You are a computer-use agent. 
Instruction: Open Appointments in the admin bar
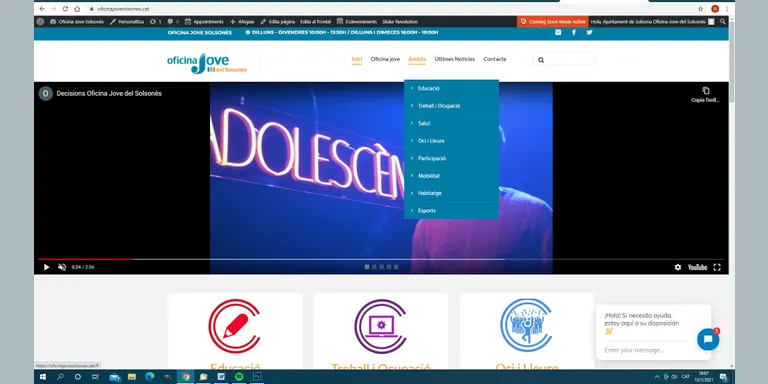pos(204,22)
